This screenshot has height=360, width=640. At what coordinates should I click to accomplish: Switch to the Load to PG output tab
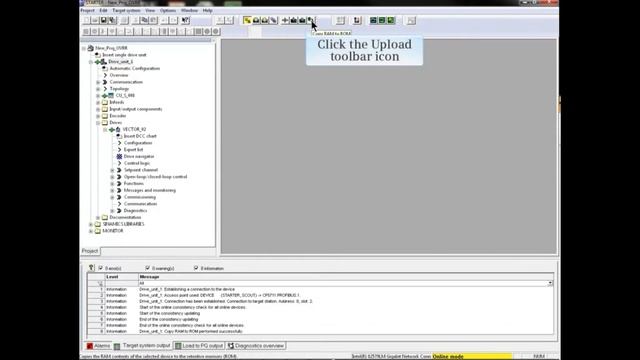pos(199,346)
